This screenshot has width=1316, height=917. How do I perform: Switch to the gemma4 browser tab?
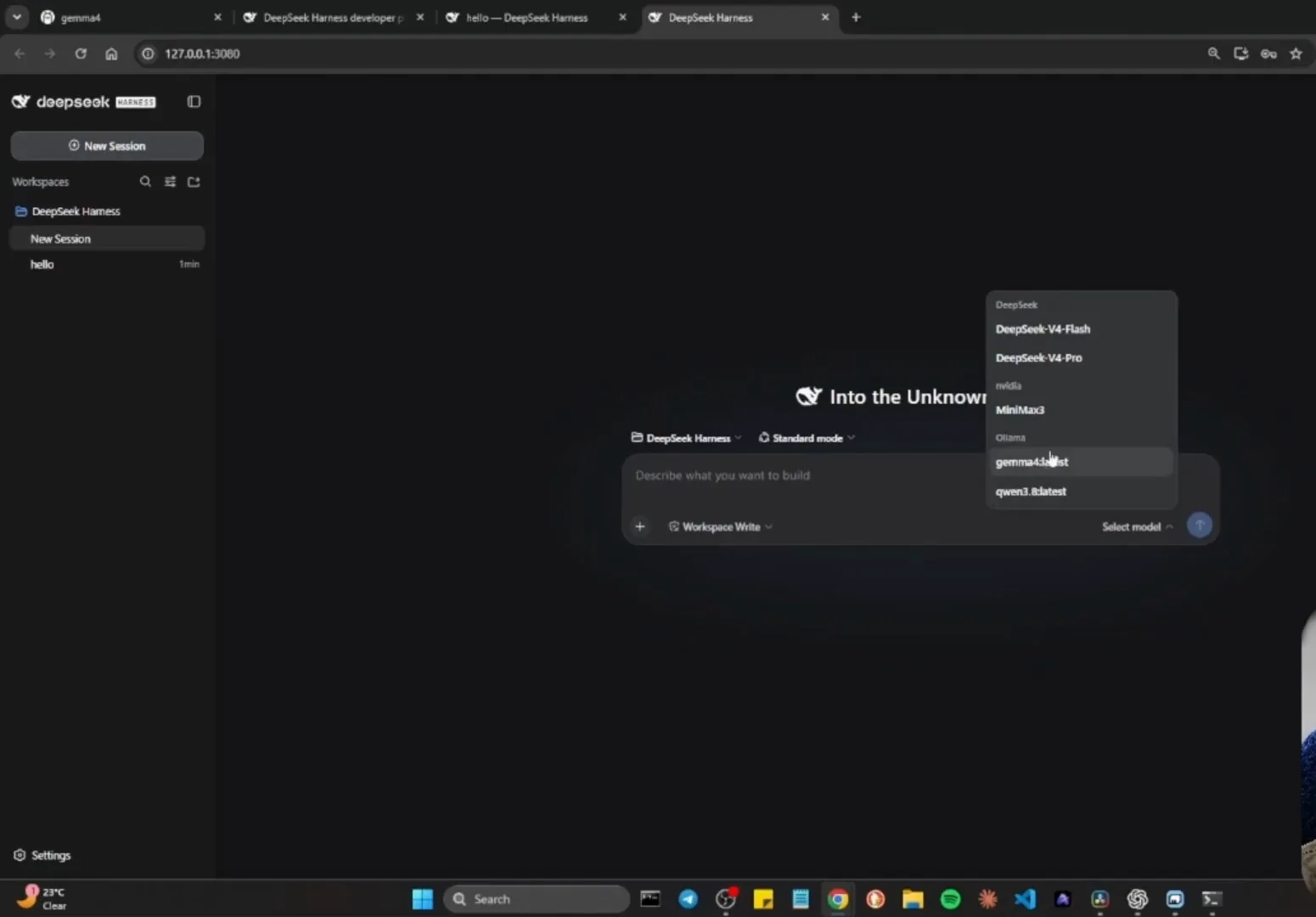click(x=127, y=17)
